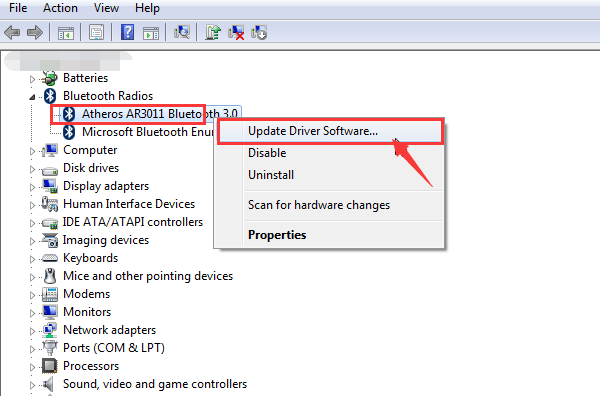Expand the IDE ATA/ATAPI controllers arrow
The image size is (600, 396).
click(x=32, y=223)
